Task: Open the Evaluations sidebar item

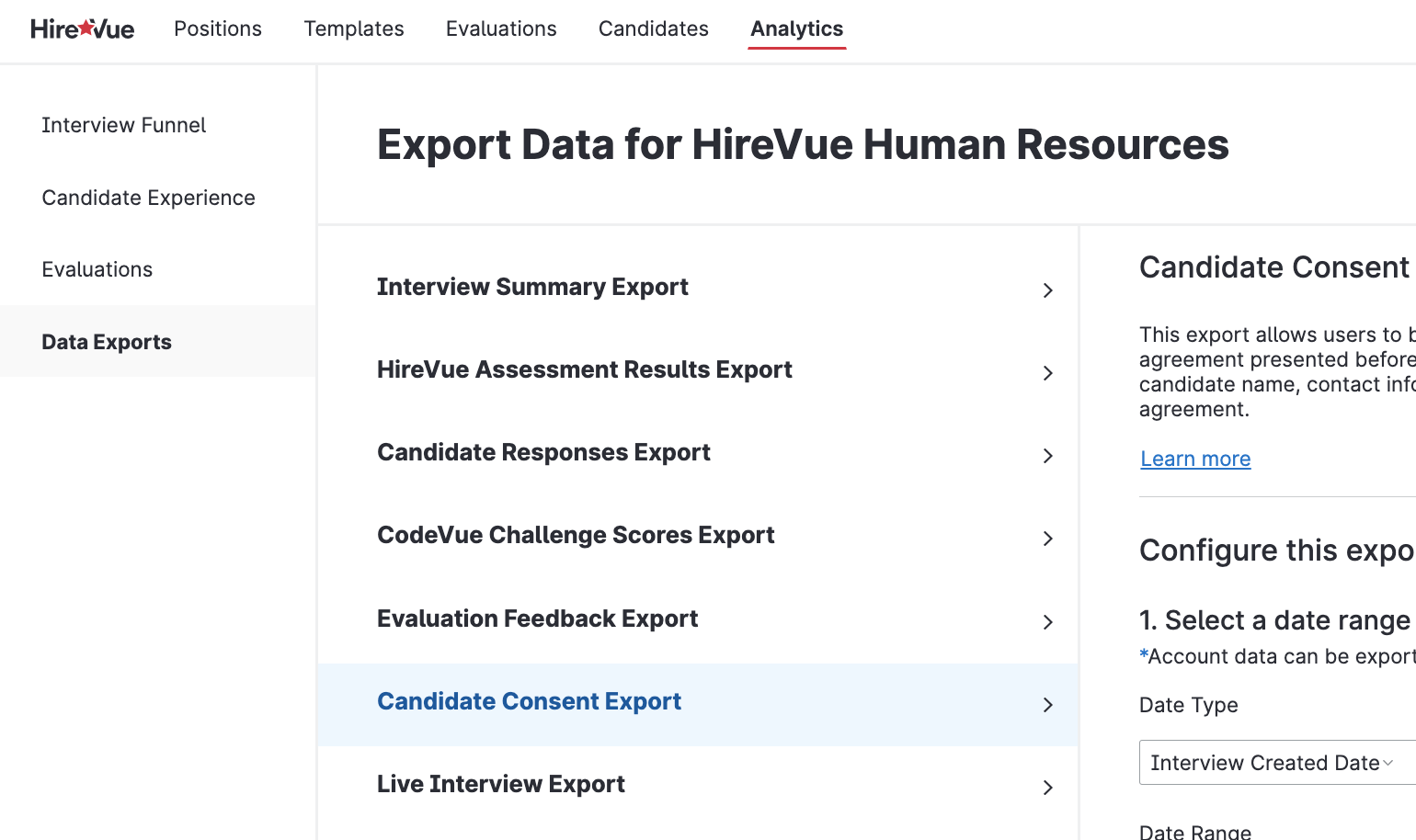Action: (x=97, y=269)
